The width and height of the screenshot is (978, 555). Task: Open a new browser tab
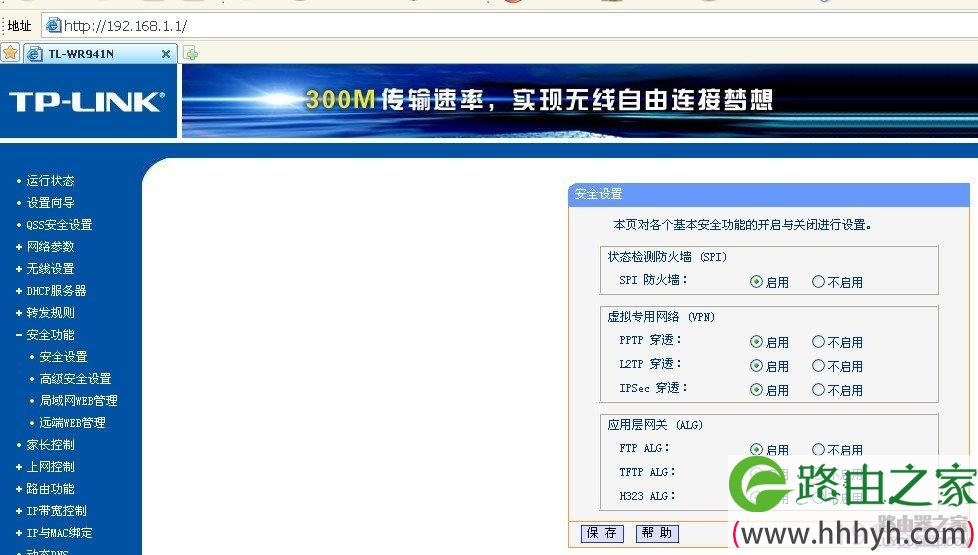coord(191,54)
